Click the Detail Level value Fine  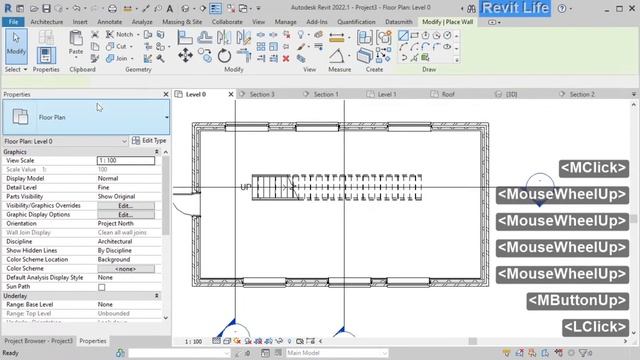tap(103, 188)
